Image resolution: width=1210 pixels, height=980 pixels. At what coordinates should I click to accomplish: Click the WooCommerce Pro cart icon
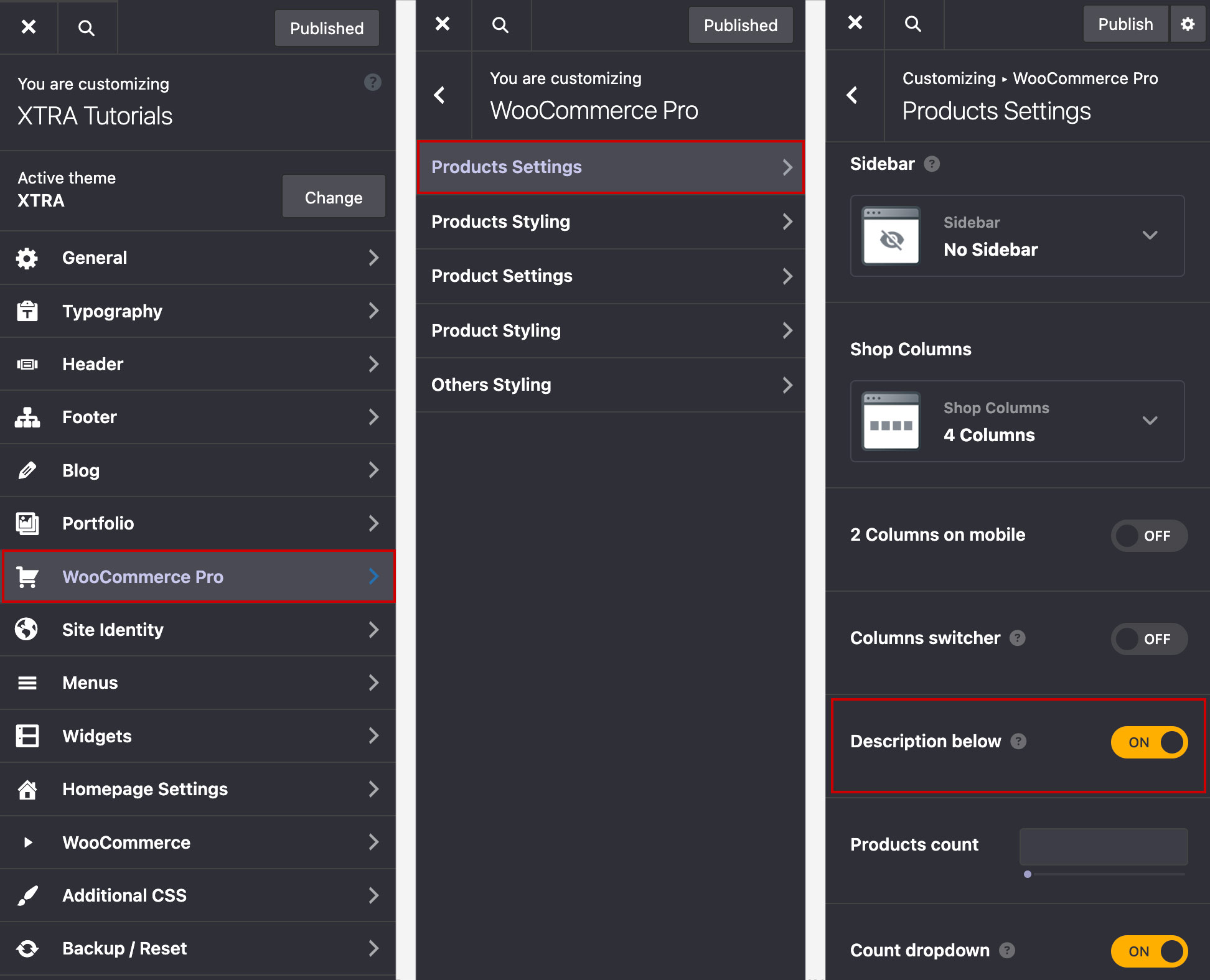point(27,577)
